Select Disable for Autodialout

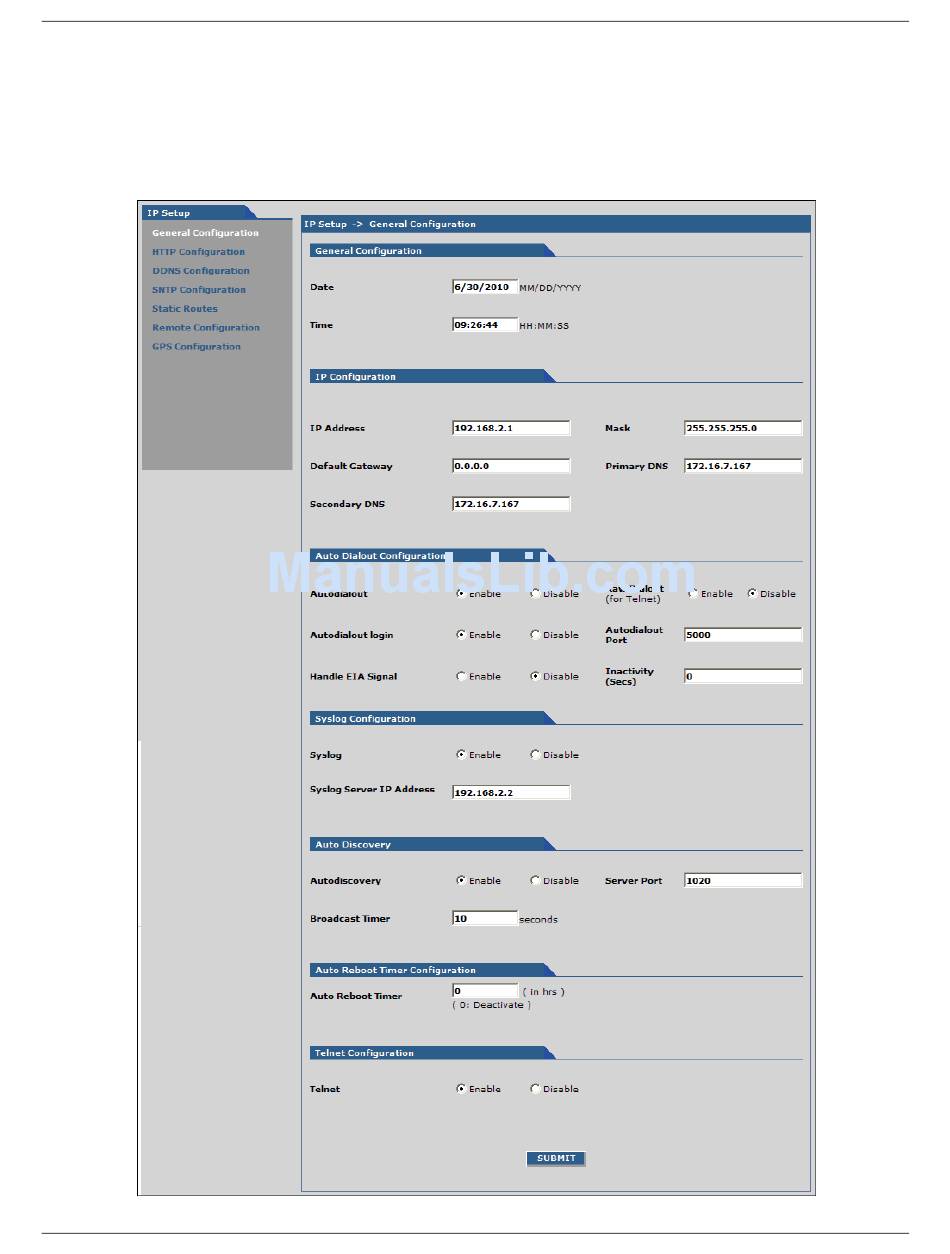(x=535, y=594)
